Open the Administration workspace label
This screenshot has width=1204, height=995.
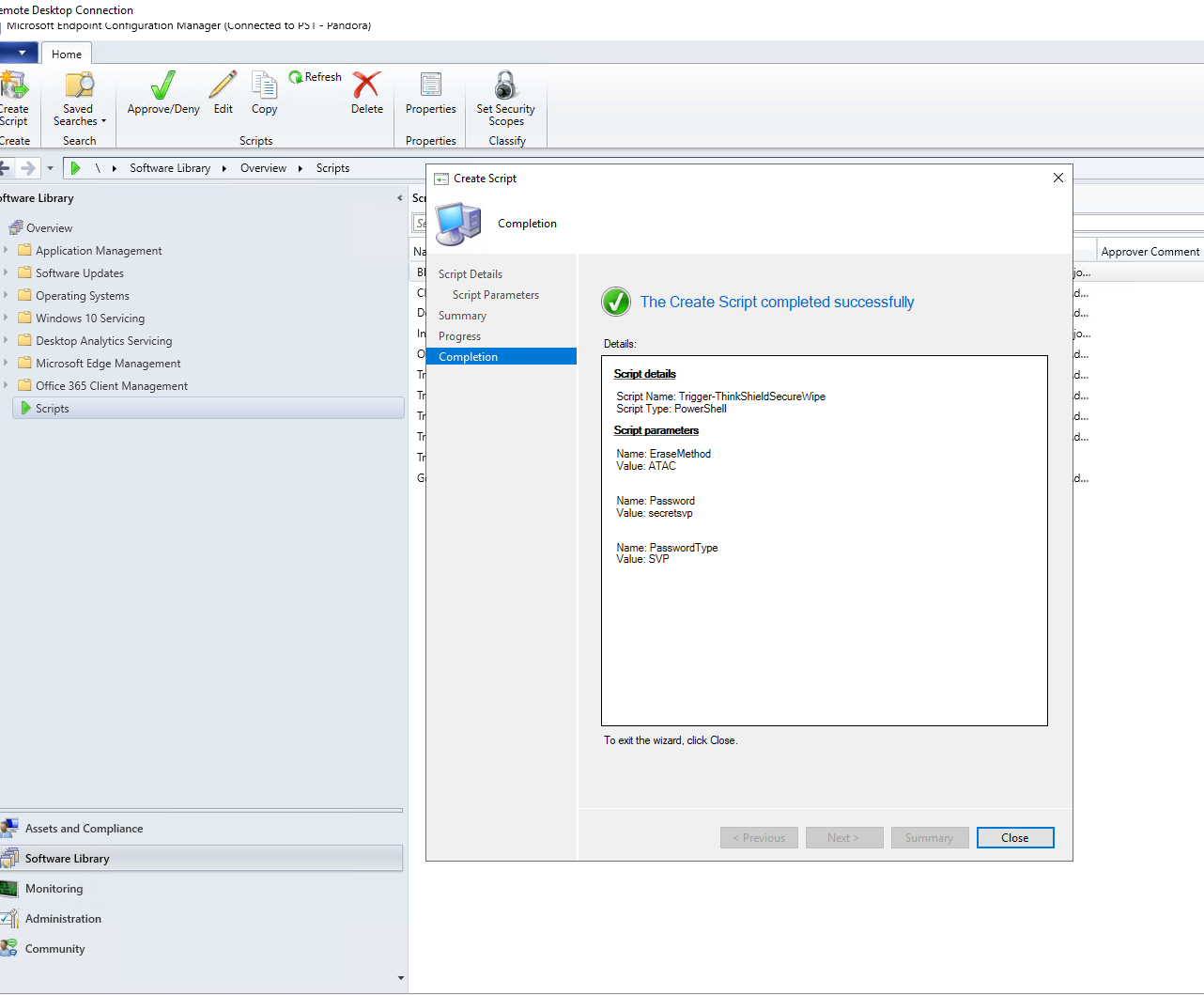point(63,919)
